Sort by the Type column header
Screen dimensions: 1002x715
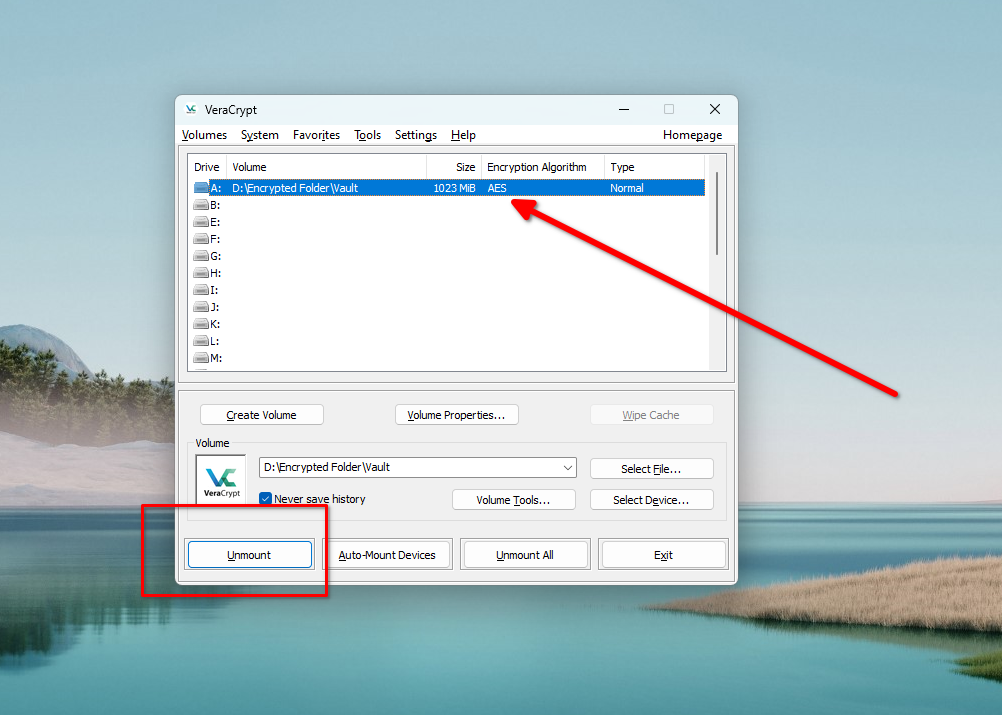point(654,167)
